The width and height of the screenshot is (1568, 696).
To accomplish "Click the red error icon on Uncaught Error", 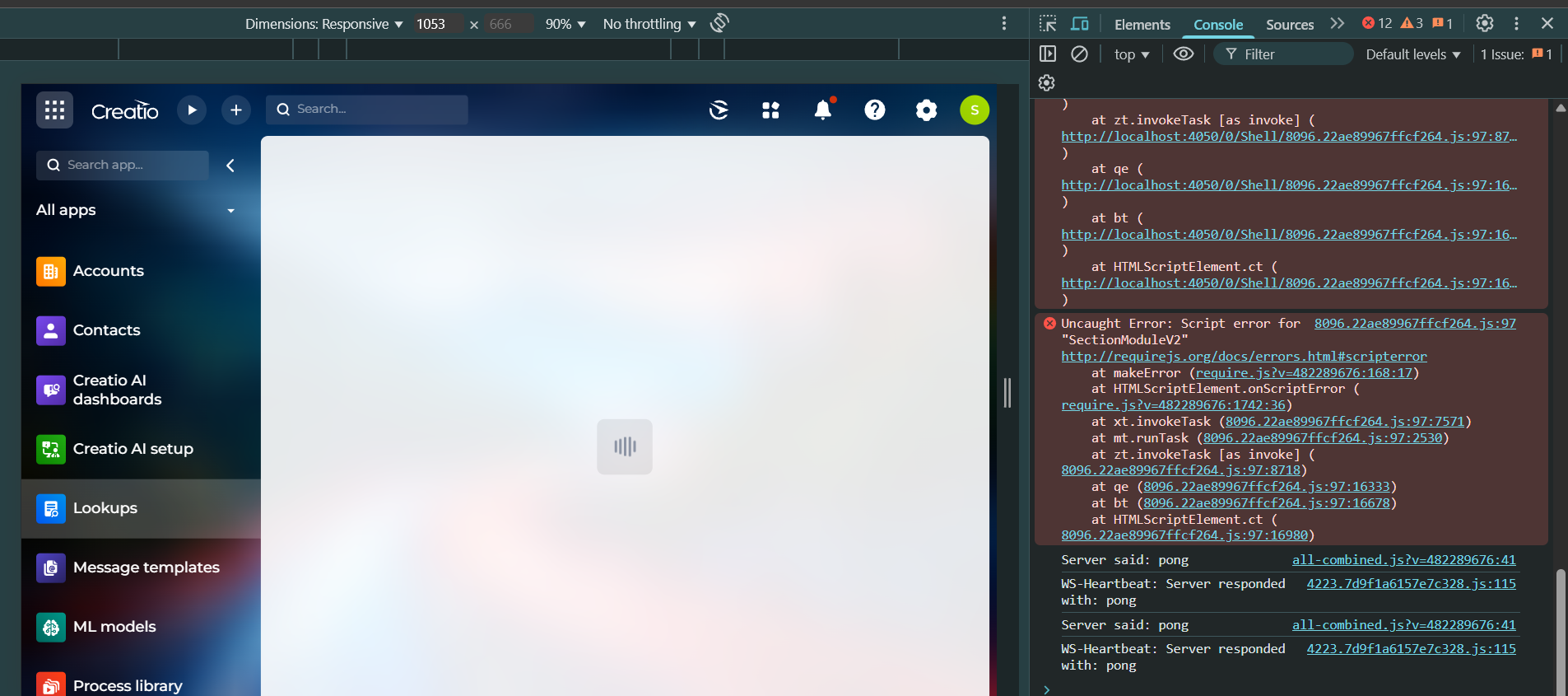I will 1049,324.
